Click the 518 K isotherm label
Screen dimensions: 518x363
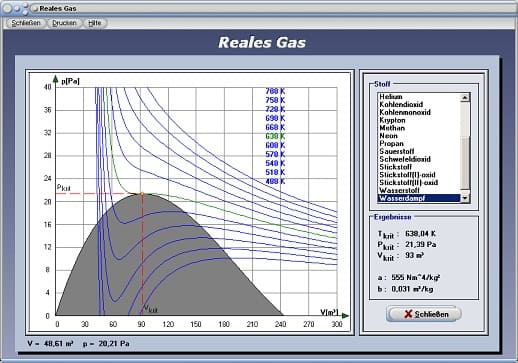(275, 172)
